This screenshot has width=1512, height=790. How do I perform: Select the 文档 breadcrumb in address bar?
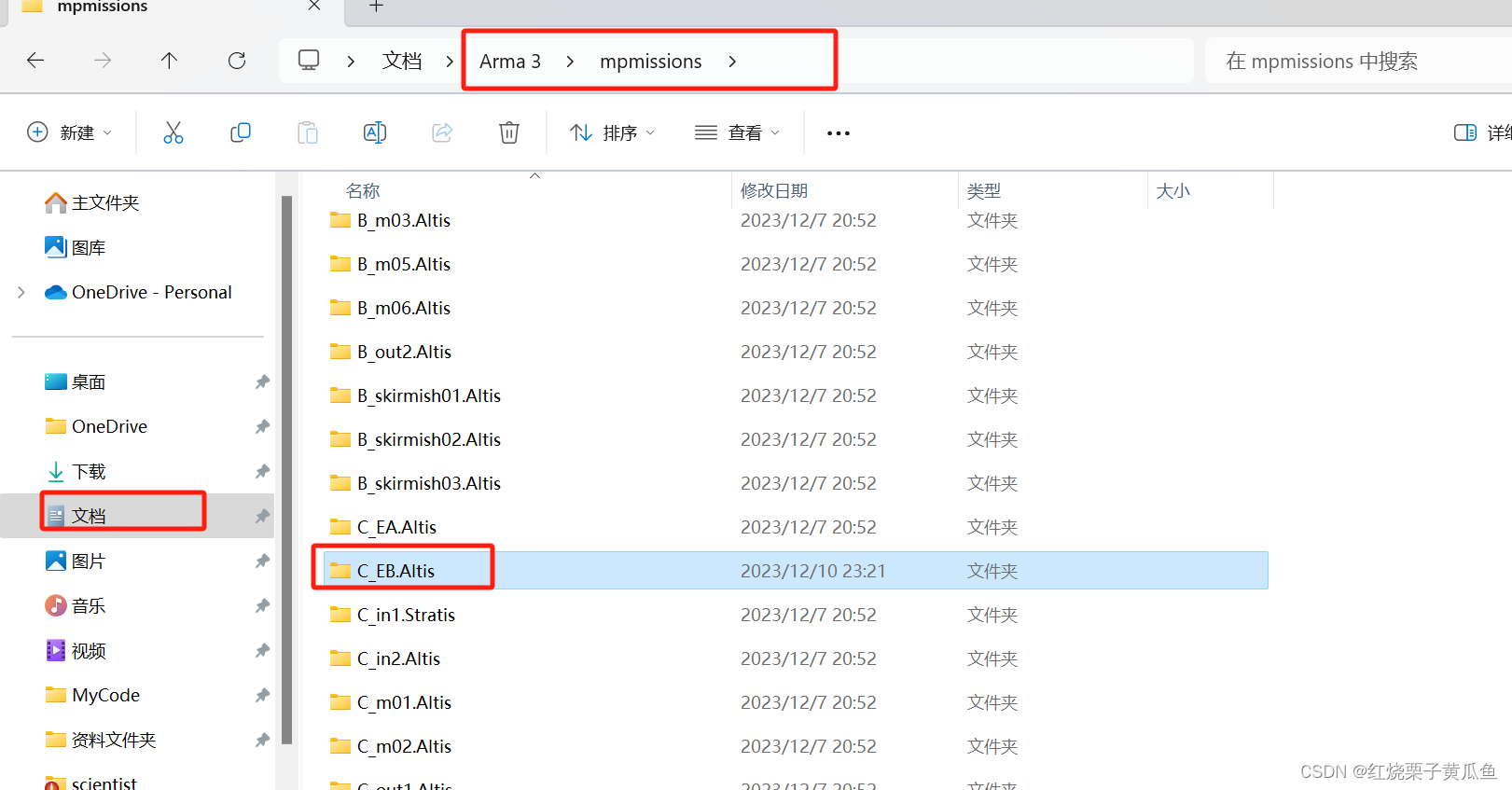pyautogui.click(x=402, y=61)
